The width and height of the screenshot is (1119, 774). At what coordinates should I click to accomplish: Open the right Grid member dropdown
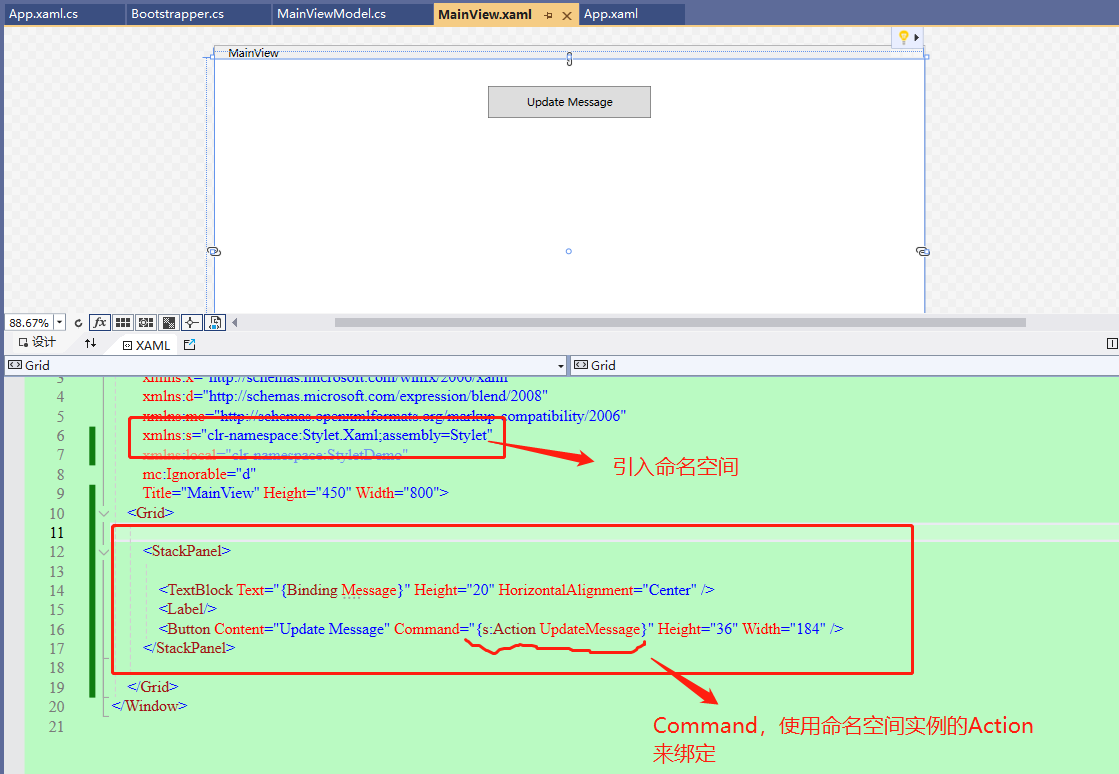pos(845,365)
